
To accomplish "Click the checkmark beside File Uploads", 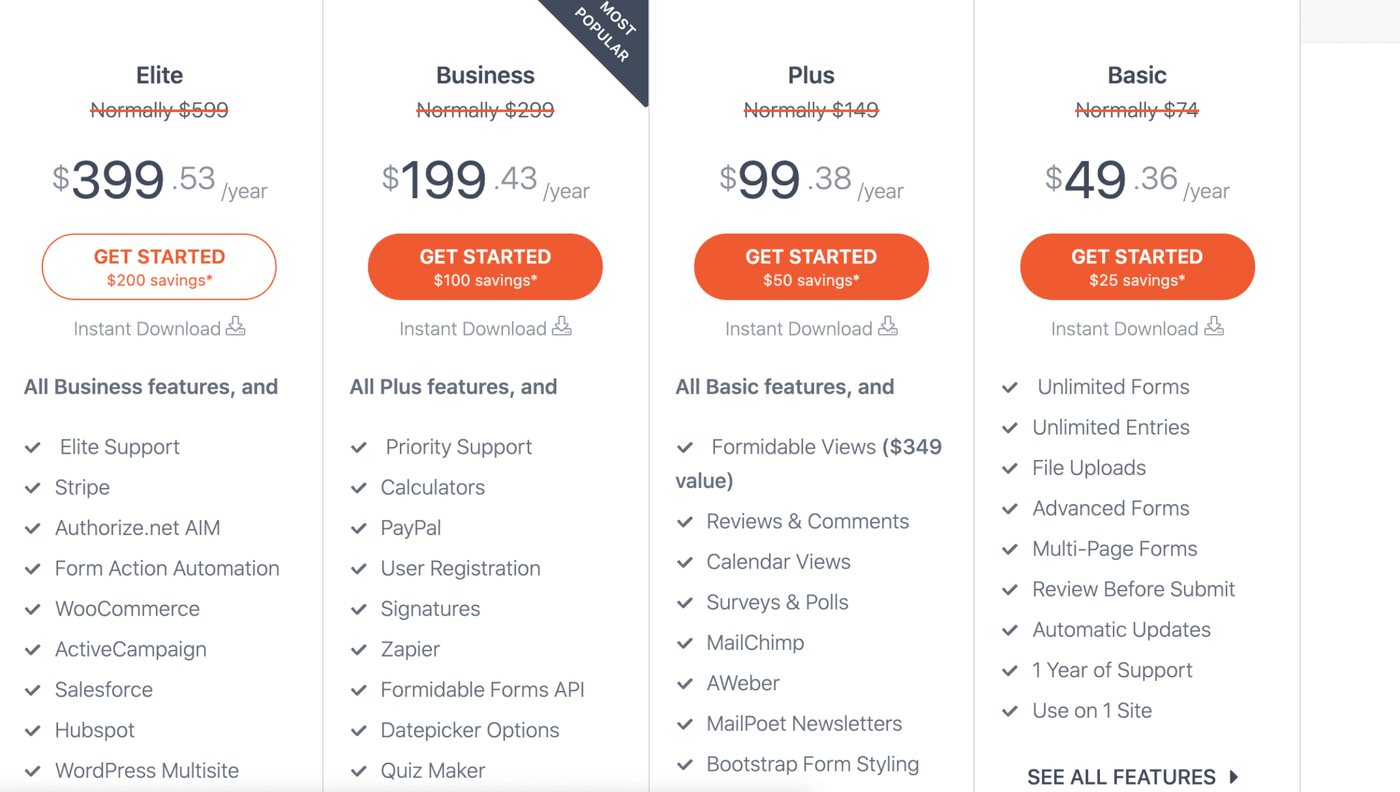I will coord(1011,468).
